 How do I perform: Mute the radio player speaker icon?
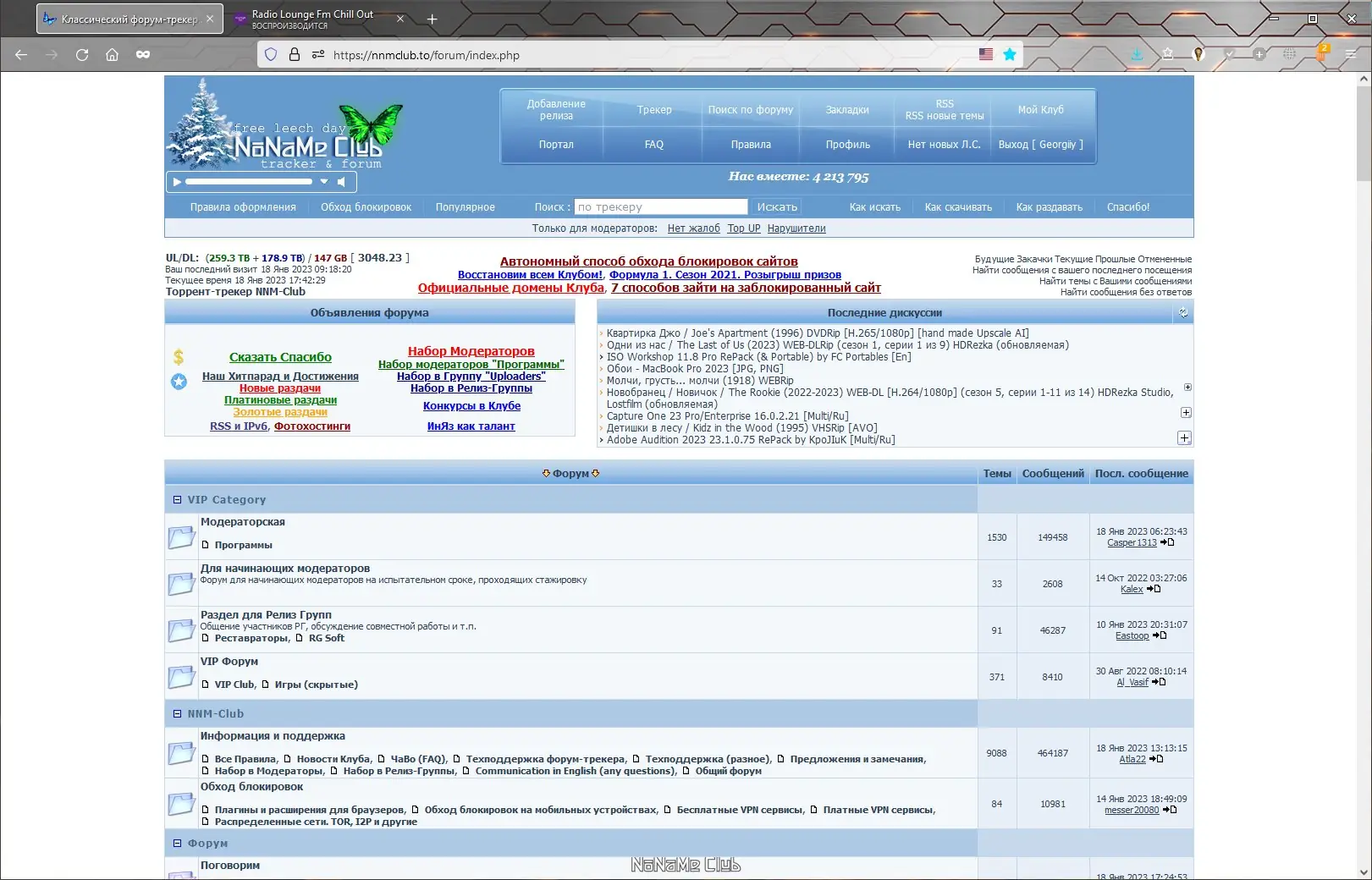(341, 182)
